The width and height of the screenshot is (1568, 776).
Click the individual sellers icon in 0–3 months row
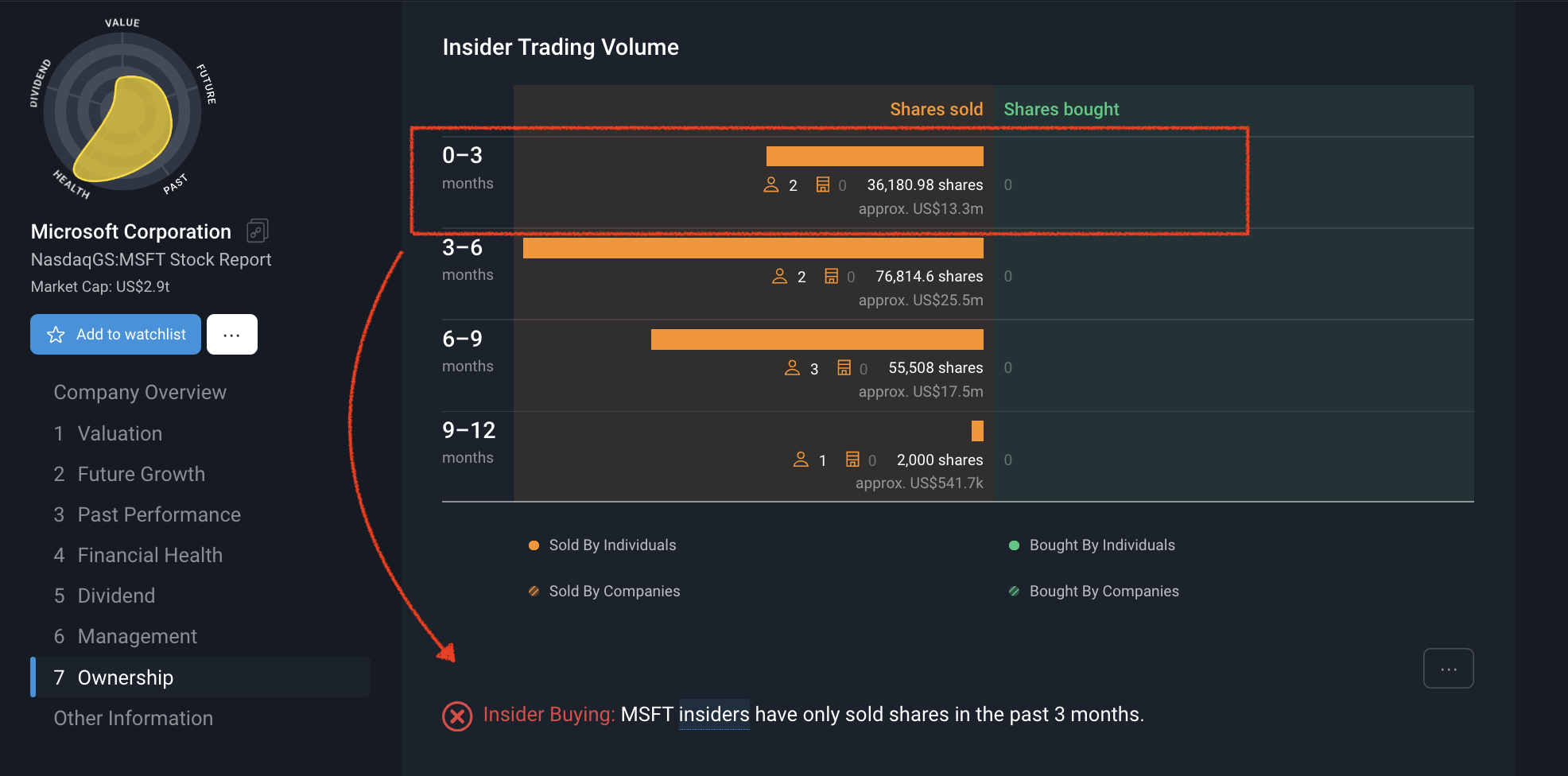point(770,185)
